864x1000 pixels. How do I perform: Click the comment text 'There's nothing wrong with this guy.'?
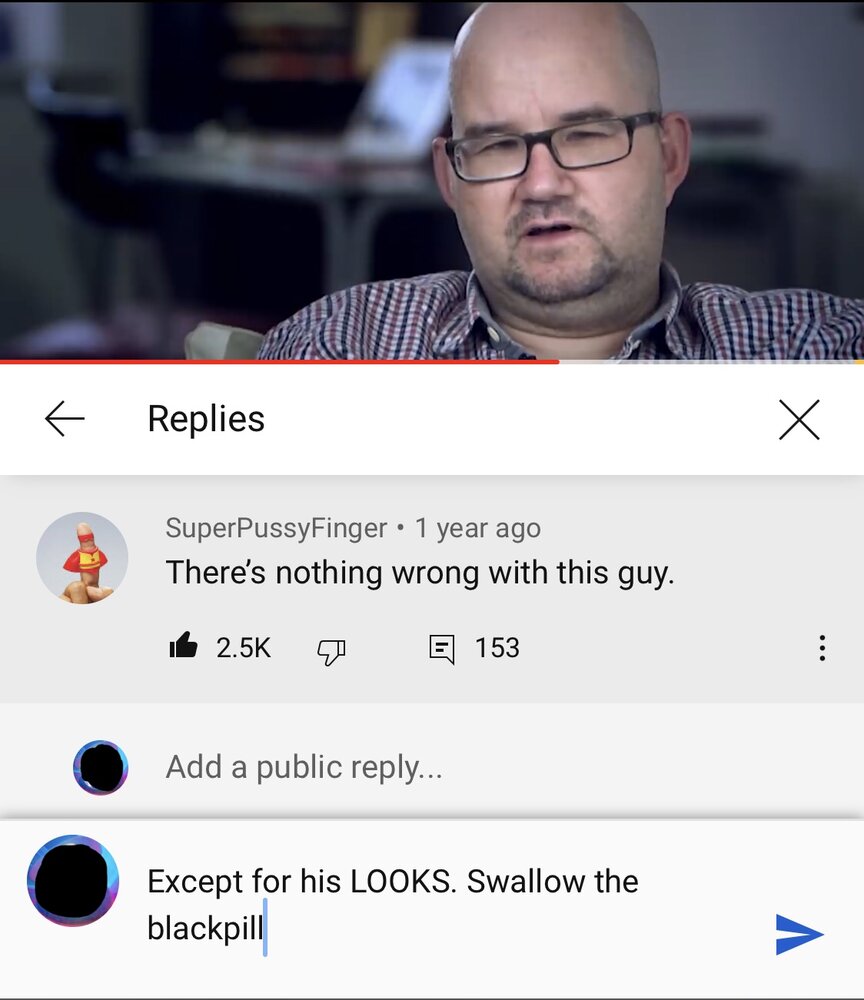[420, 572]
